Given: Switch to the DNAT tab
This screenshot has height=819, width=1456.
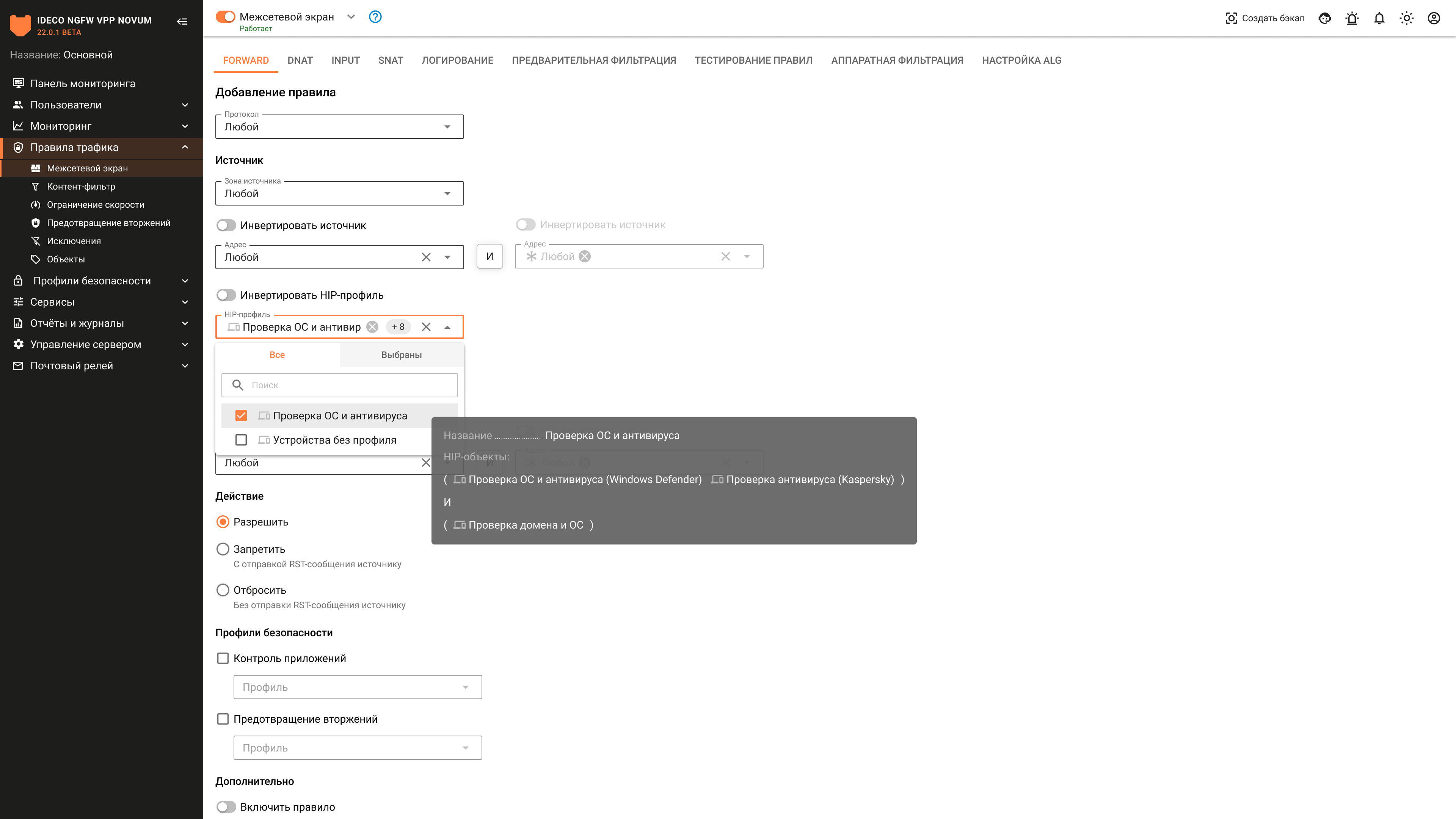Looking at the screenshot, I should [x=300, y=61].
